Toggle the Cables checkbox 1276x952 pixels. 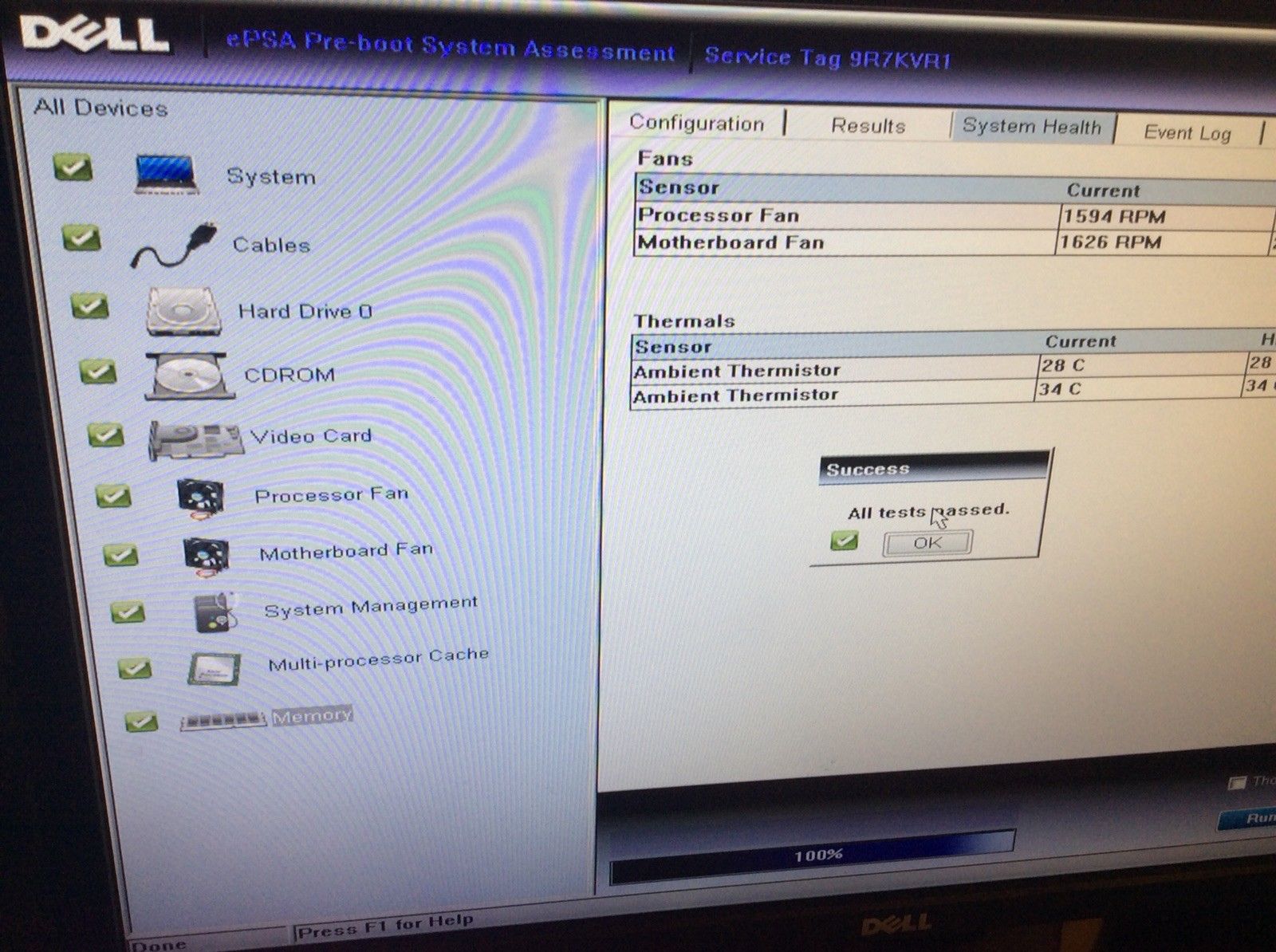pos(81,238)
